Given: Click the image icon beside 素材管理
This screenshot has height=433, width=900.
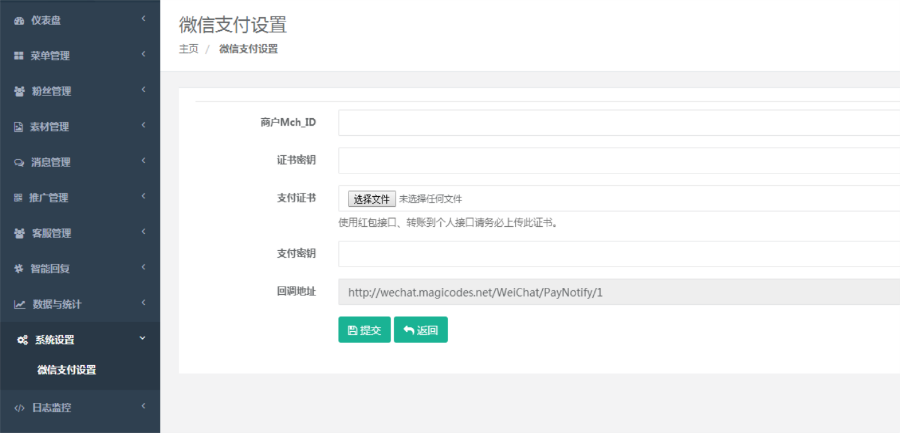Looking at the screenshot, I should (x=18, y=127).
